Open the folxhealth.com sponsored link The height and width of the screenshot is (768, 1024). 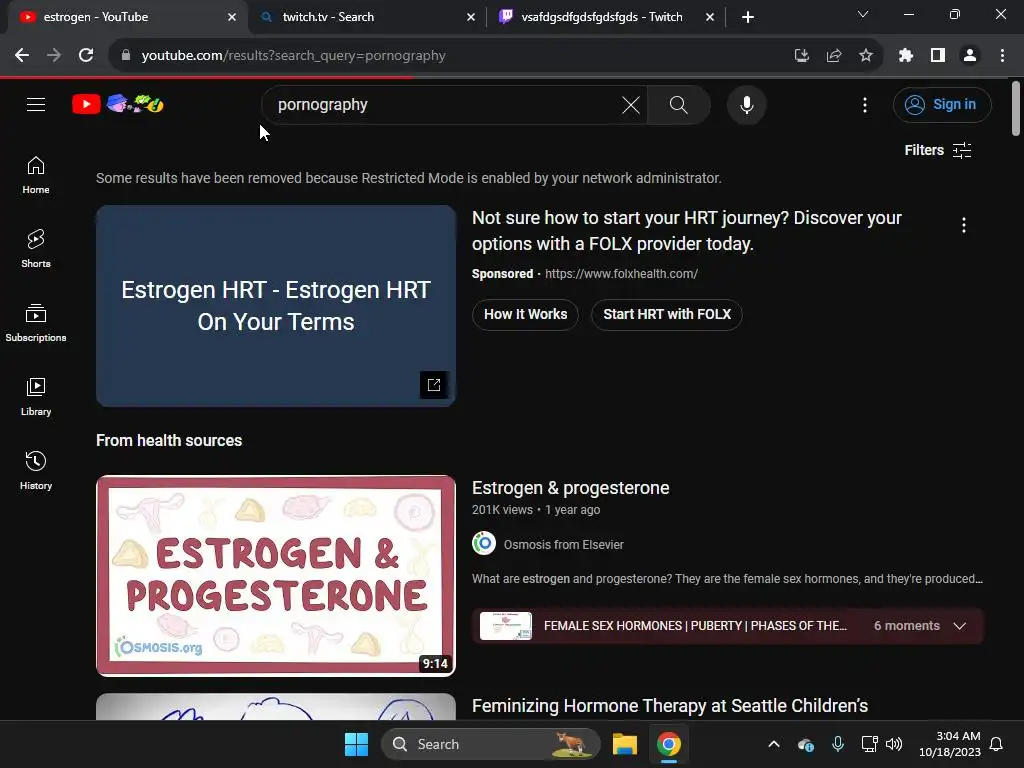(621, 274)
